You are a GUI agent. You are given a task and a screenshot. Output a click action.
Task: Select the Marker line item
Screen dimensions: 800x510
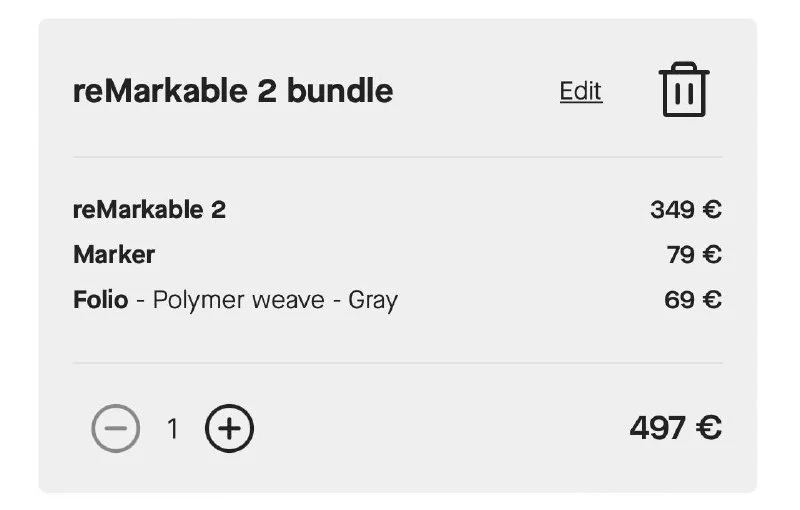pyautogui.click(x=114, y=255)
